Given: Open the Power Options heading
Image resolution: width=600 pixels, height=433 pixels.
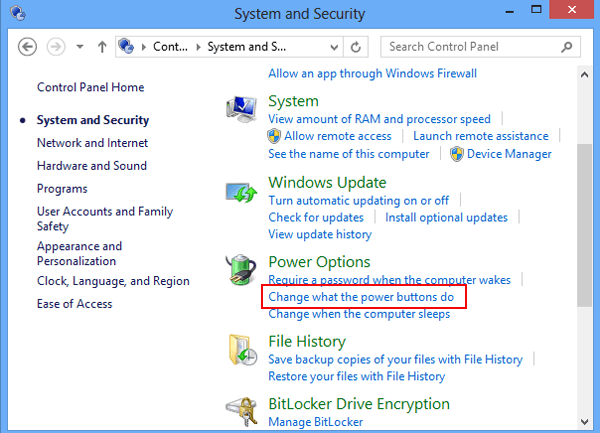Looking at the screenshot, I should (x=320, y=262).
